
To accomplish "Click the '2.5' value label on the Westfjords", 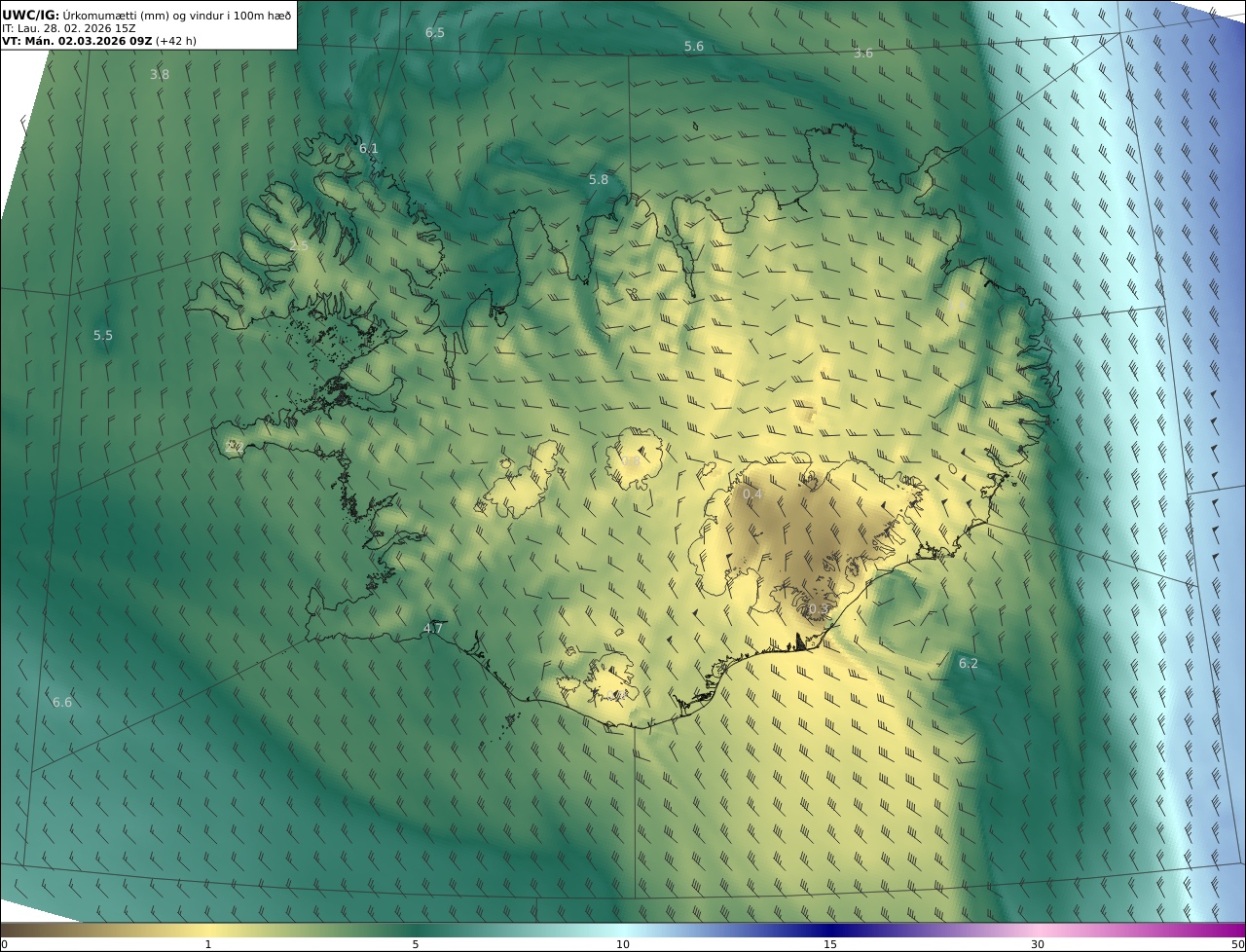I will pos(299,246).
